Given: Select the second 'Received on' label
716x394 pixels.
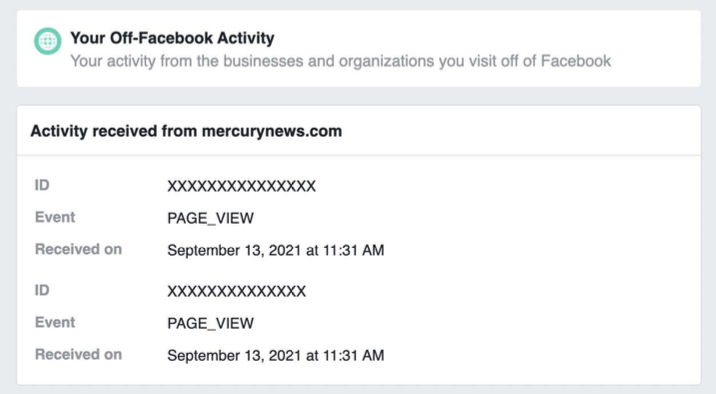Looking at the screenshot, I should pos(79,354).
